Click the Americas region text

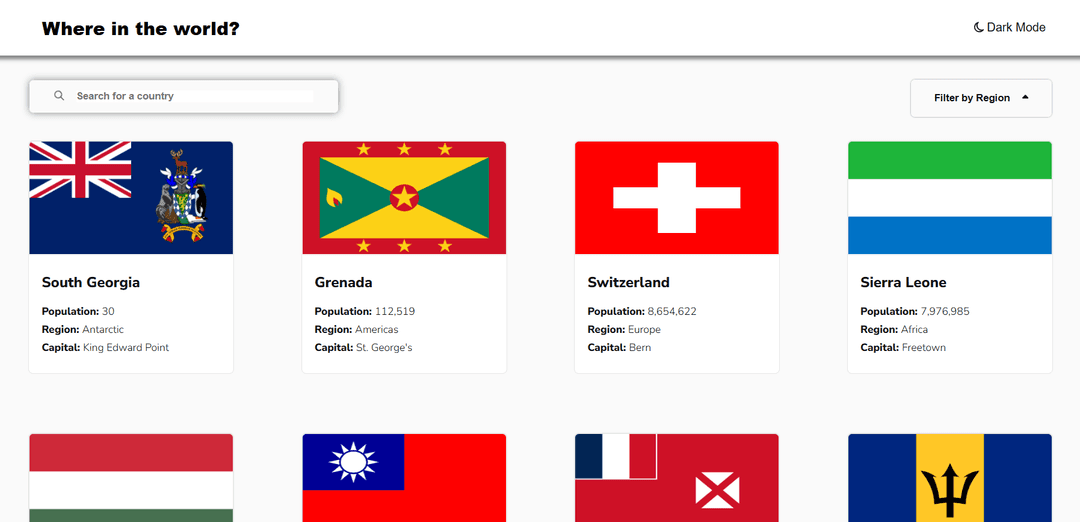pyautogui.click(x=377, y=329)
